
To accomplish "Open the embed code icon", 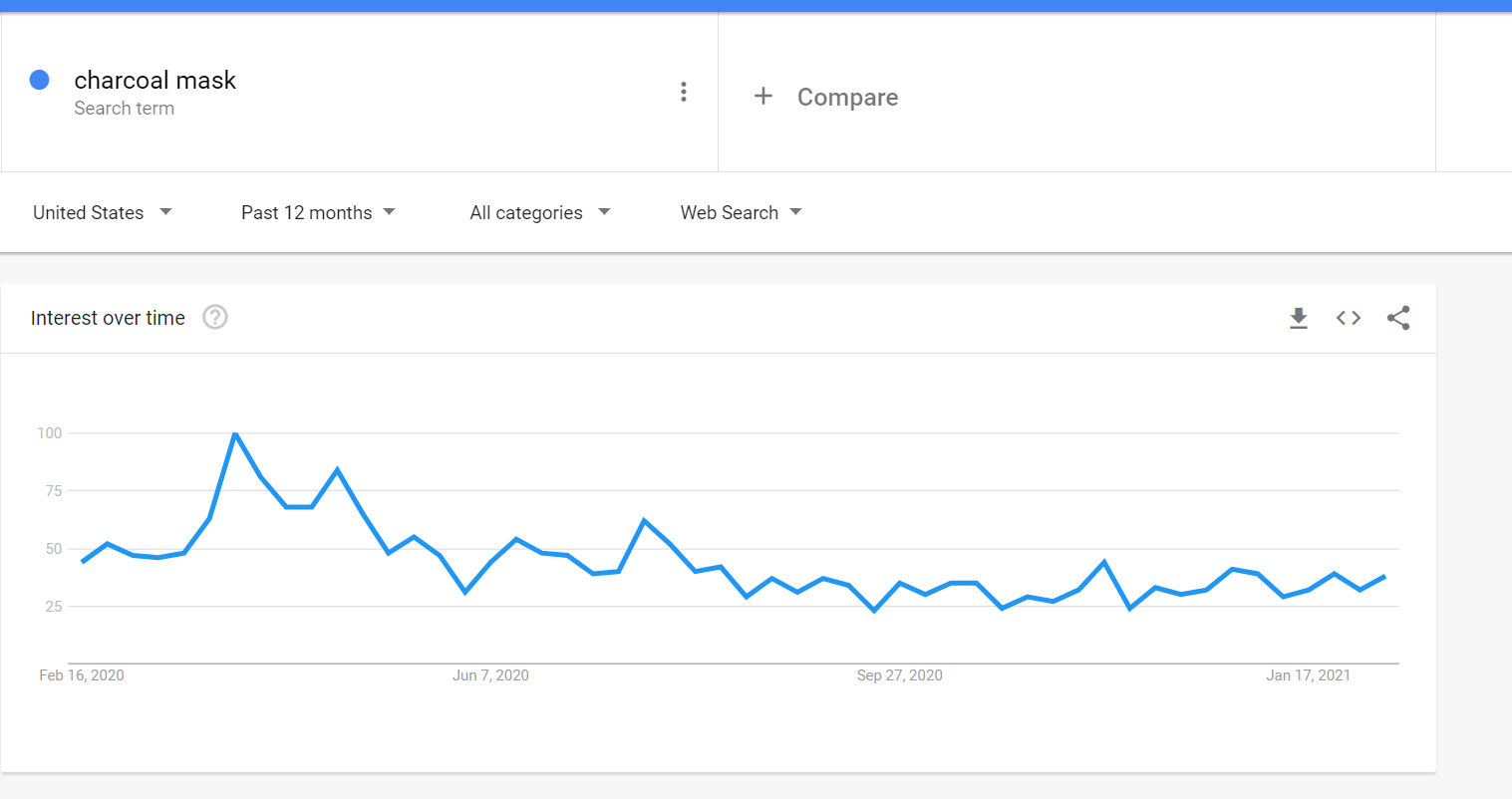I will pos(1349,318).
